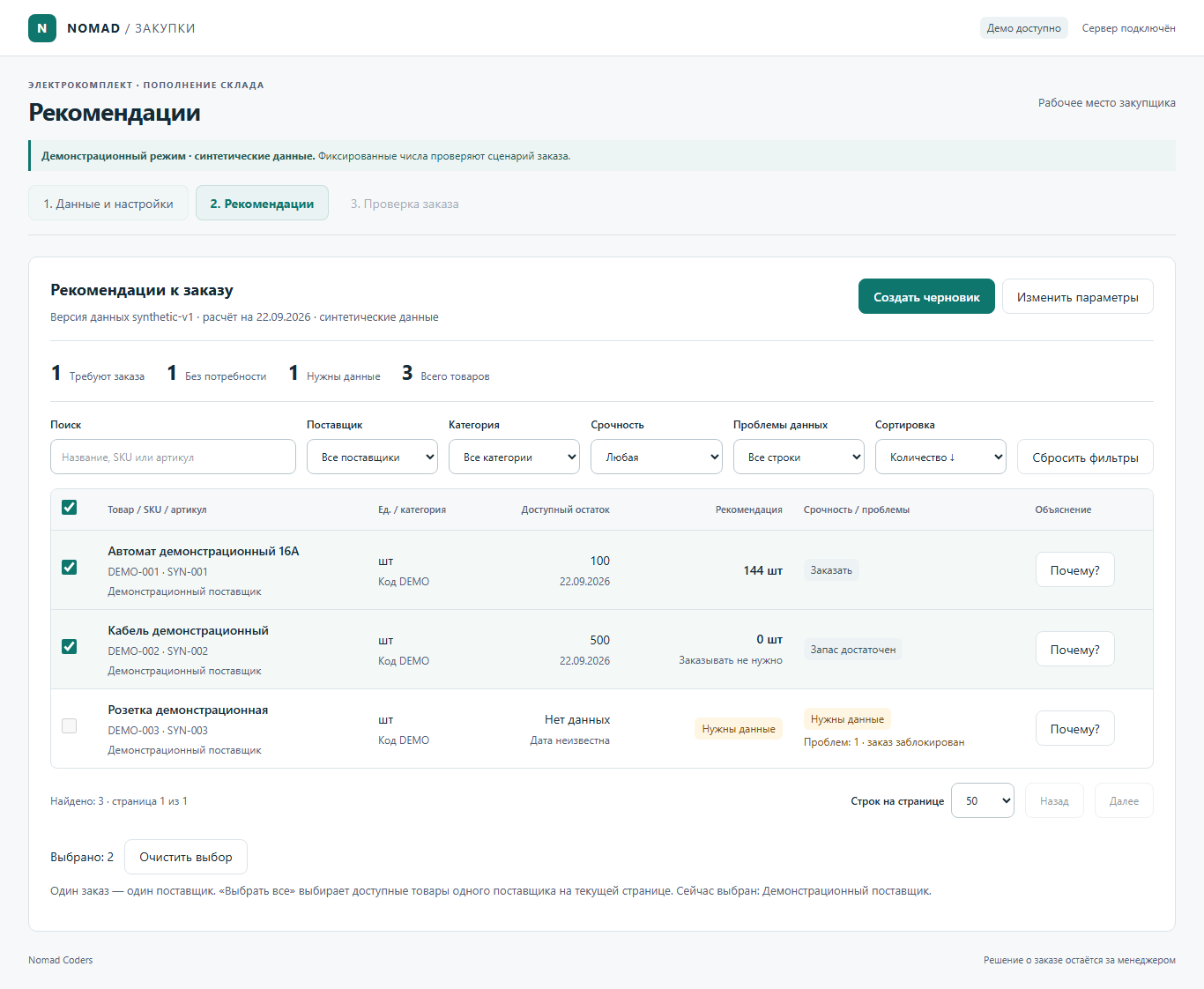The width and height of the screenshot is (1204, 989).
Task: Expand the Категория filter dropdown
Action: tap(514, 457)
